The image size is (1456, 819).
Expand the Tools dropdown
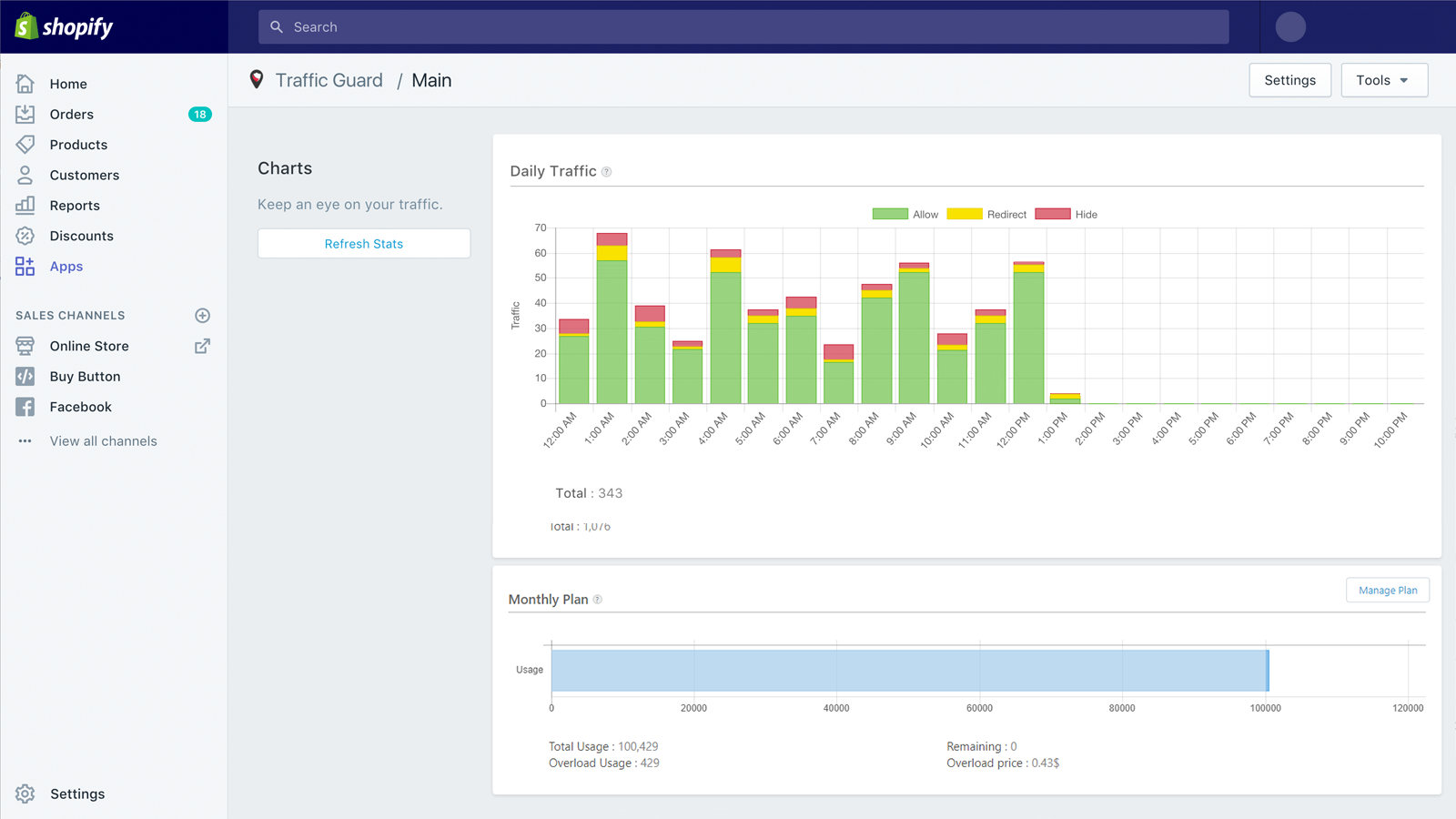click(x=1383, y=80)
